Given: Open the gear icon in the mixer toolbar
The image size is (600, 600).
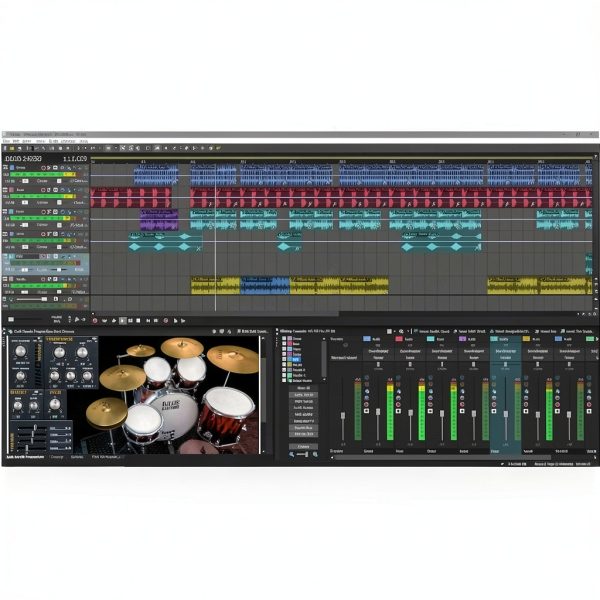Looking at the screenshot, I should [x=401, y=331].
